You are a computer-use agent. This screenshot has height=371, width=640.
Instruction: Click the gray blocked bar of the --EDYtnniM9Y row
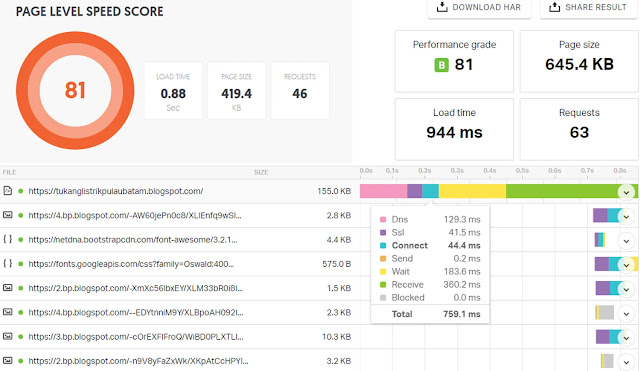coord(606,313)
